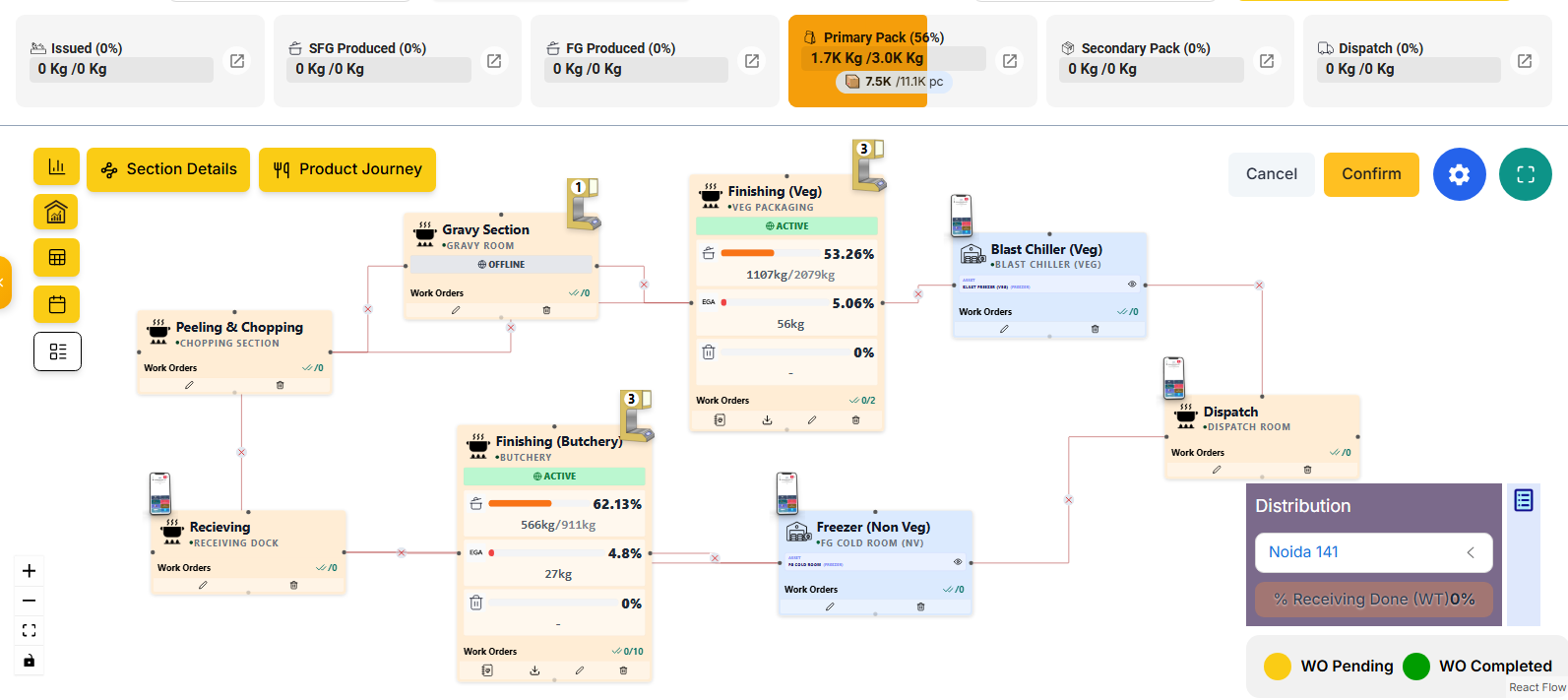Click the blue settings gear button
Viewport: 1568px width, 700px height.
pos(1459,174)
